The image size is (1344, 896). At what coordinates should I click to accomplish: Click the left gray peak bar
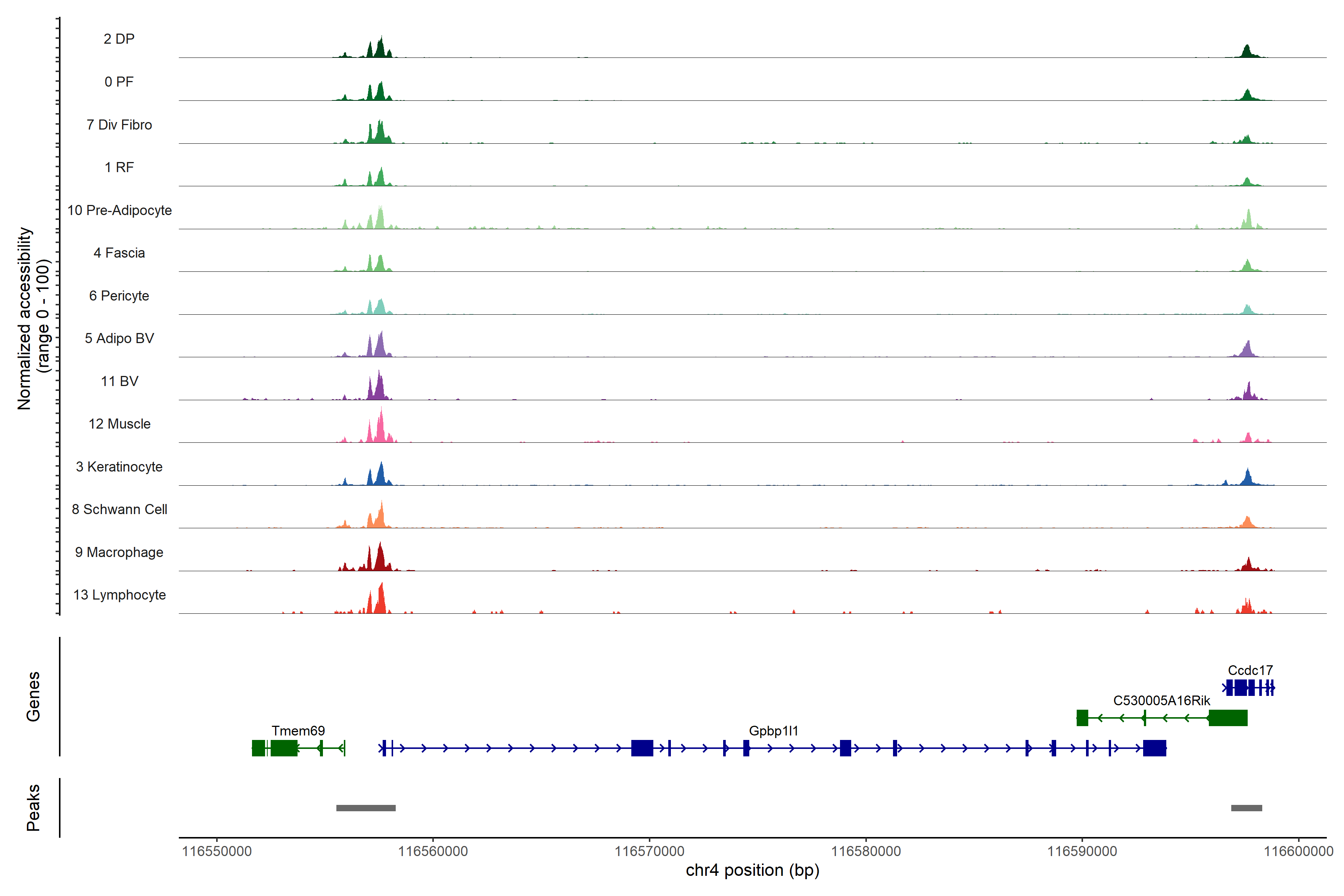[366, 808]
